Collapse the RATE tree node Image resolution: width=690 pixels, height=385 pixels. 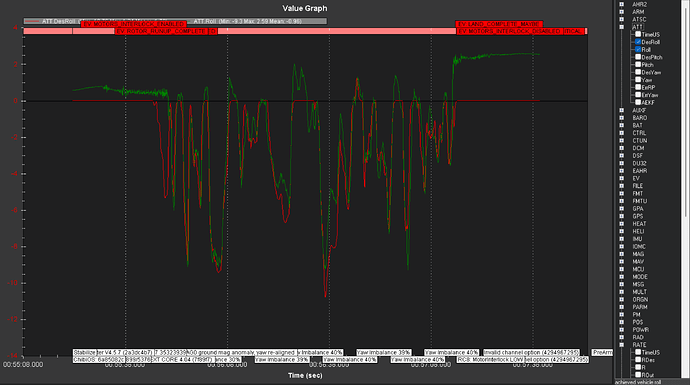[622, 345]
